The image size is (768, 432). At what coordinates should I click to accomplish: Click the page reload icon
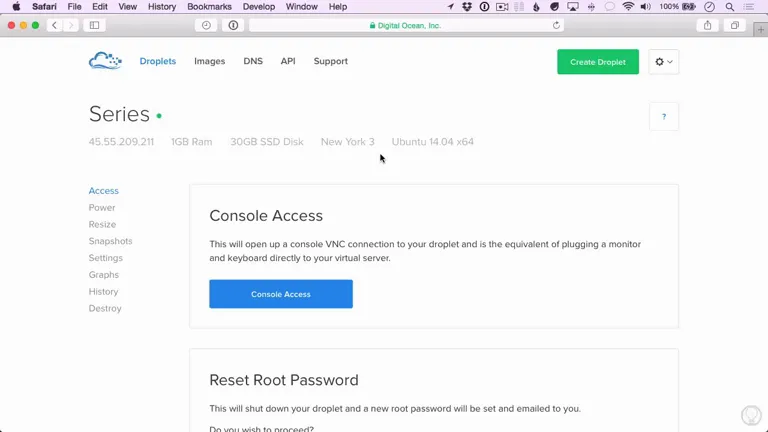pyautogui.click(x=556, y=25)
